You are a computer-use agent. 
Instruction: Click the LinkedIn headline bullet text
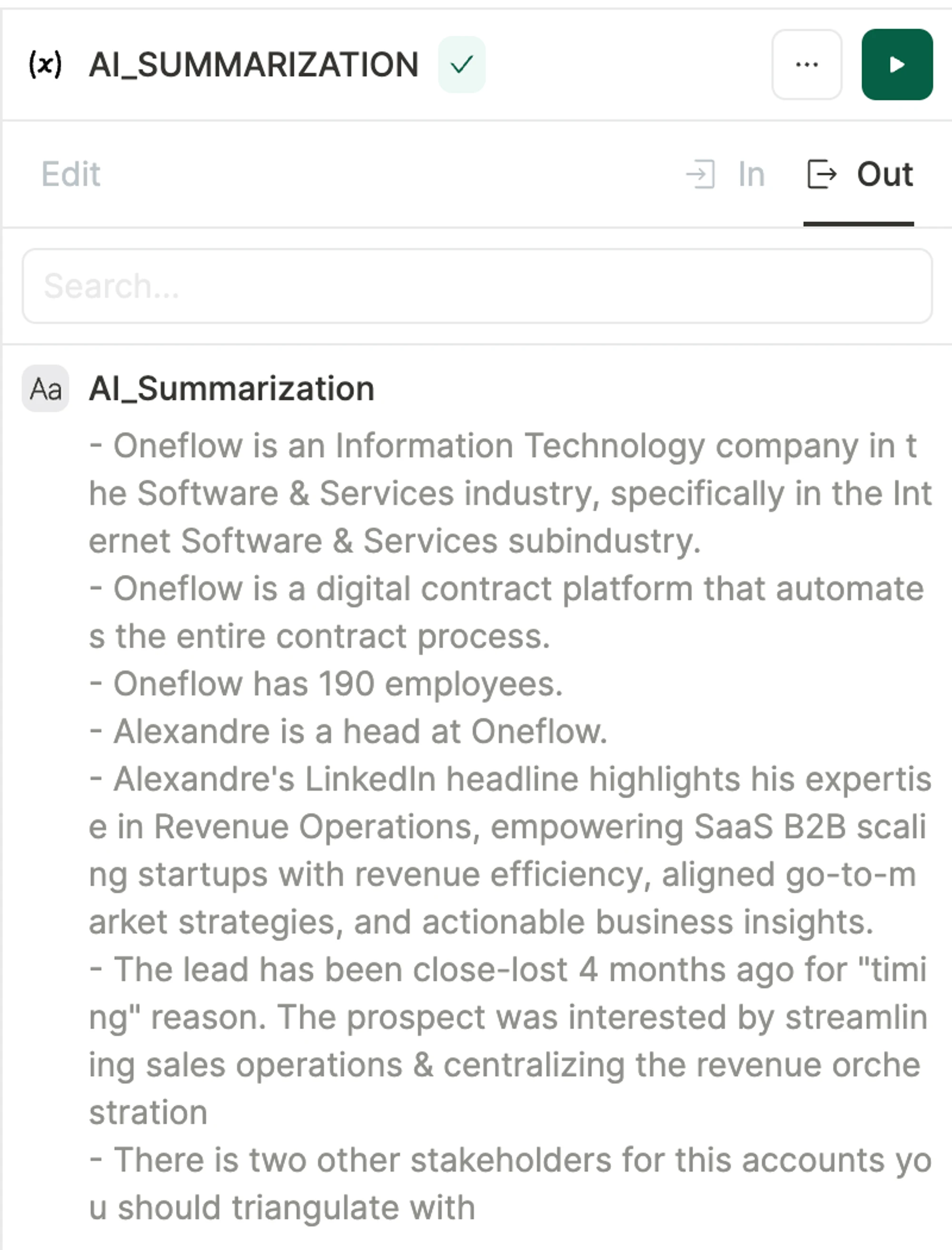coord(510,850)
